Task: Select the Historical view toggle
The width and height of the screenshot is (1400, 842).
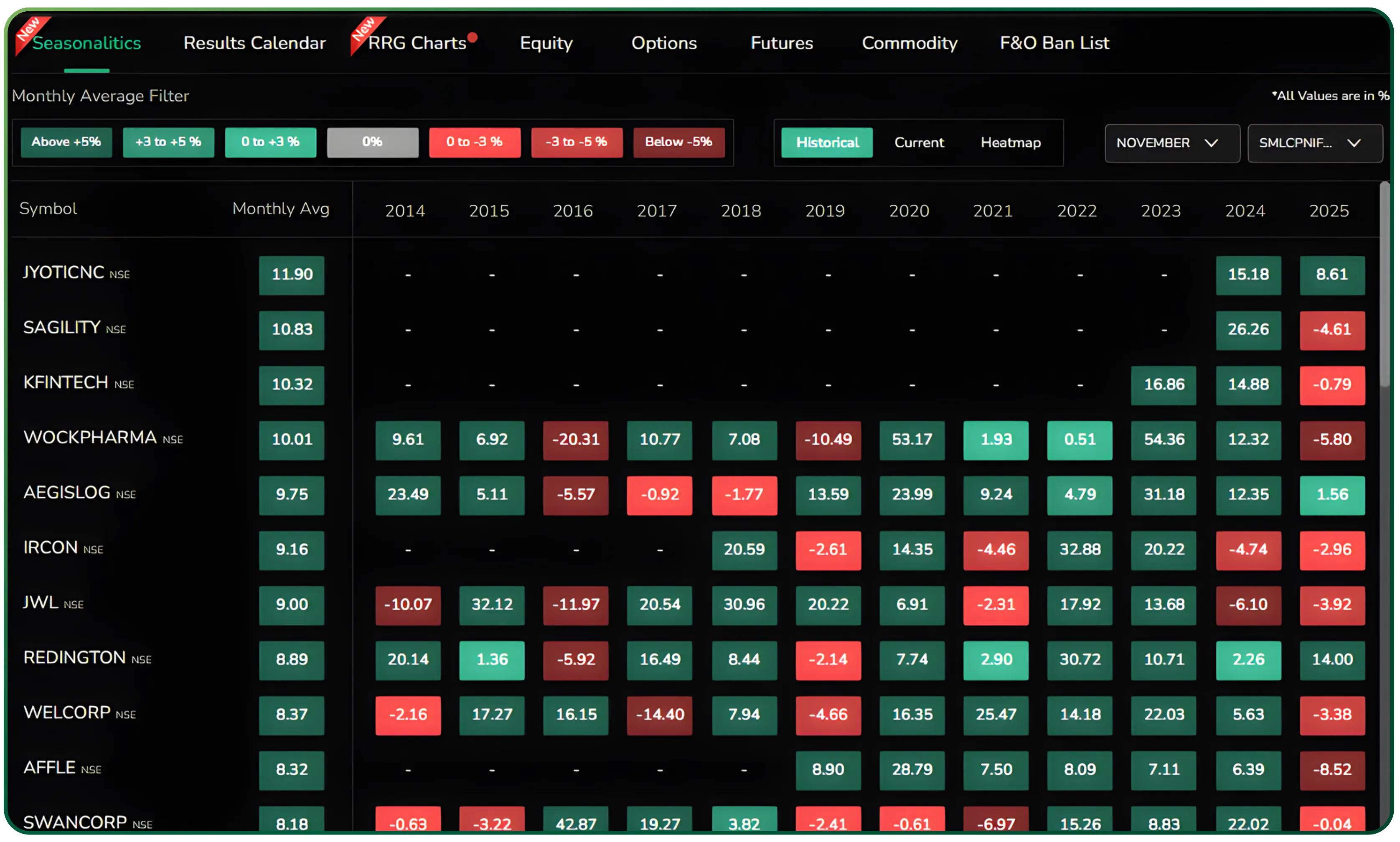Action: (x=826, y=142)
